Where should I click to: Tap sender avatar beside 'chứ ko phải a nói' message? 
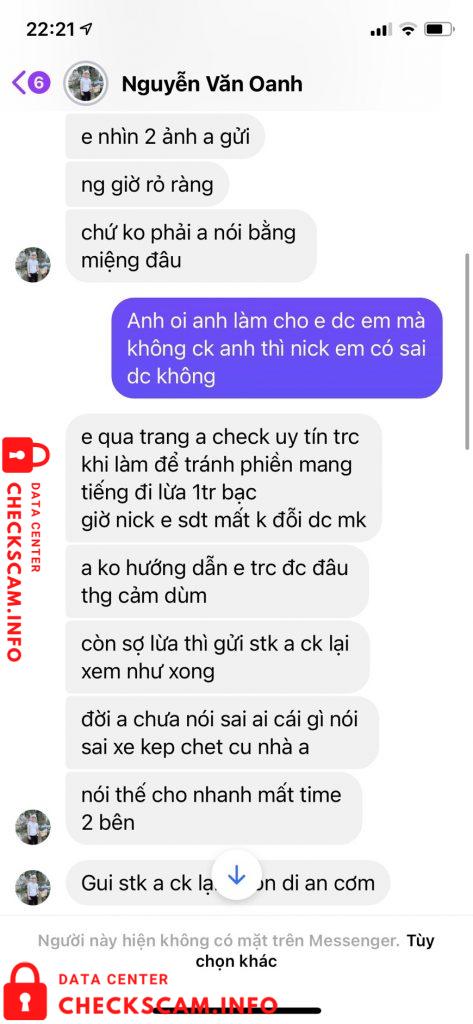pyautogui.click(x=33, y=264)
